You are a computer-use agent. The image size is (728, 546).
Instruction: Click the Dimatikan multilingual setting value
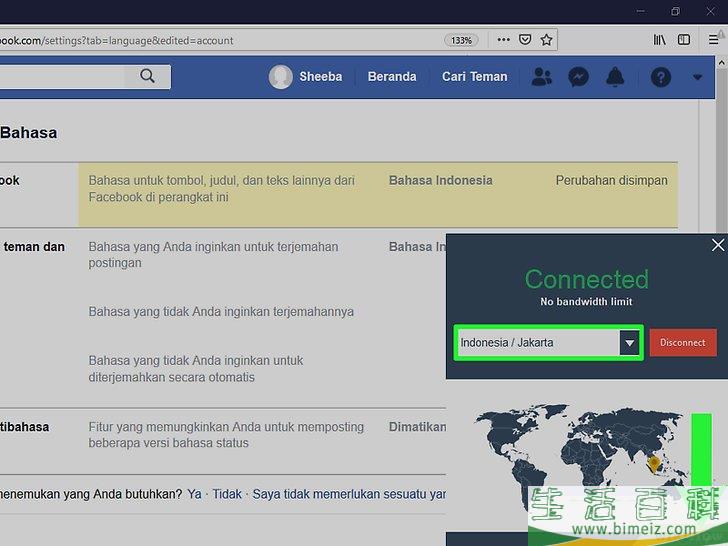pyautogui.click(x=417, y=427)
